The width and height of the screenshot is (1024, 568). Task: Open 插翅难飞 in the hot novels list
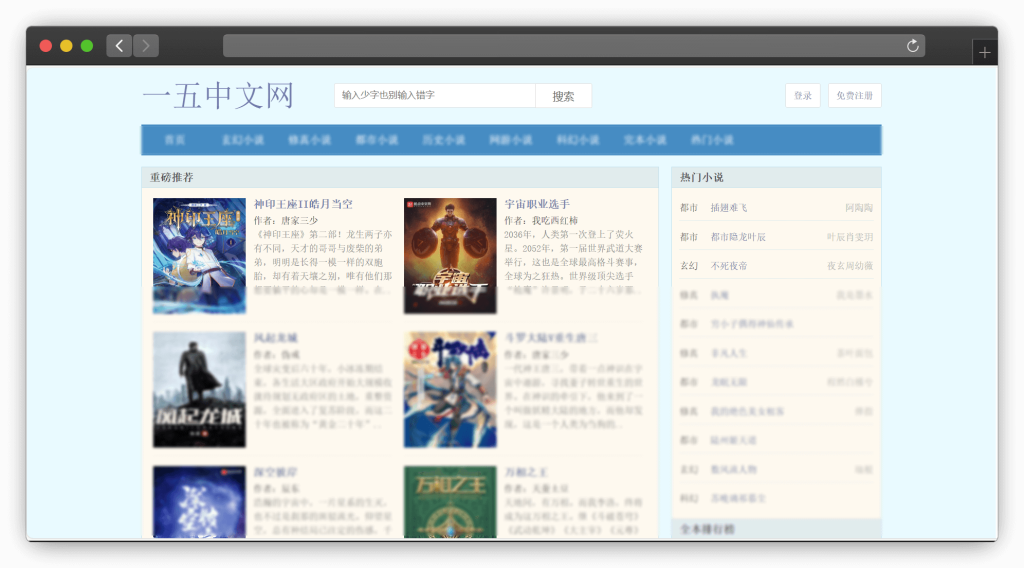pyautogui.click(x=729, y=208)
